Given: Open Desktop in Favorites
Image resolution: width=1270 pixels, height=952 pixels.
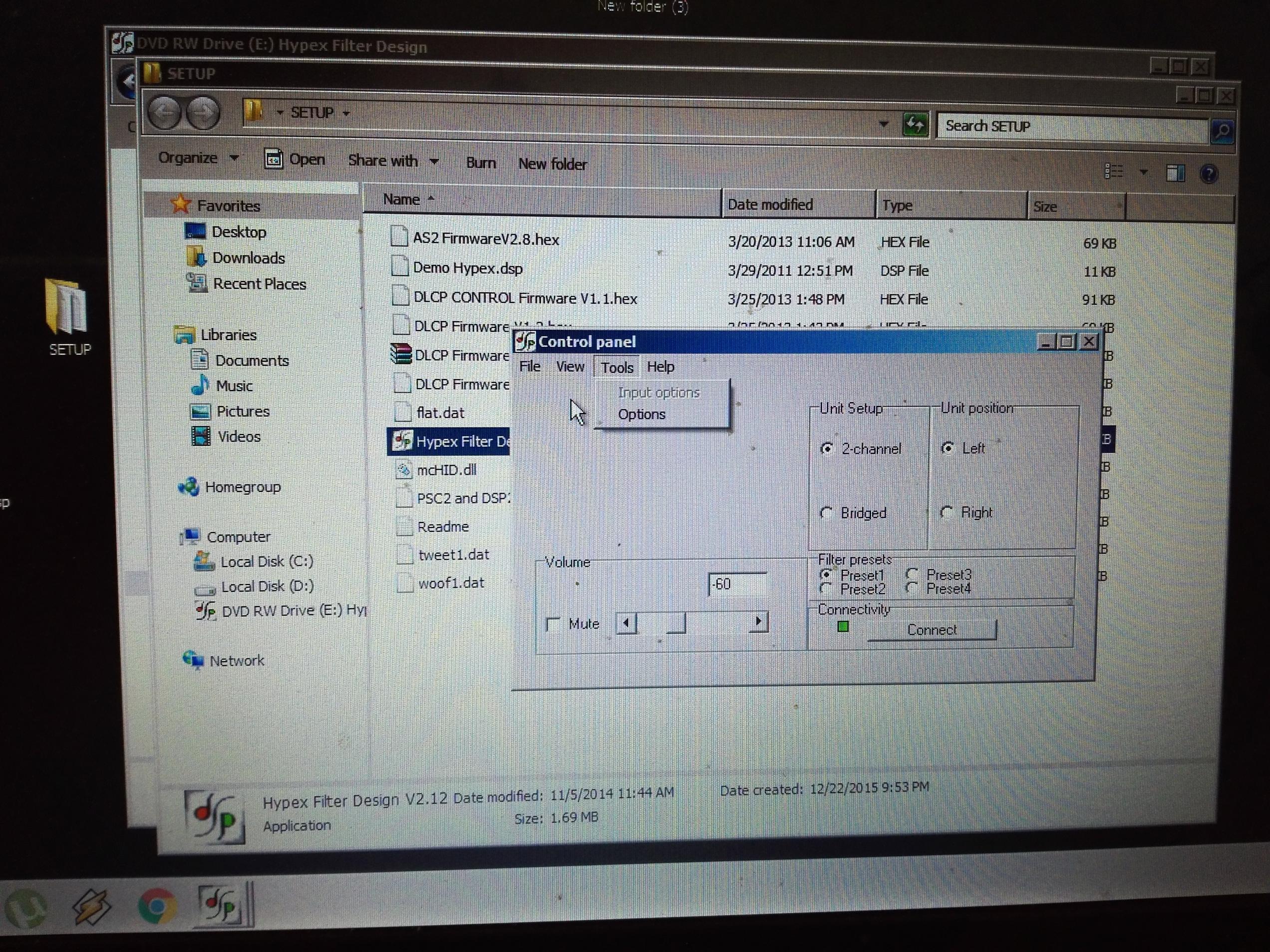Looking at the screenshot, I should click(x=226, y=232).
